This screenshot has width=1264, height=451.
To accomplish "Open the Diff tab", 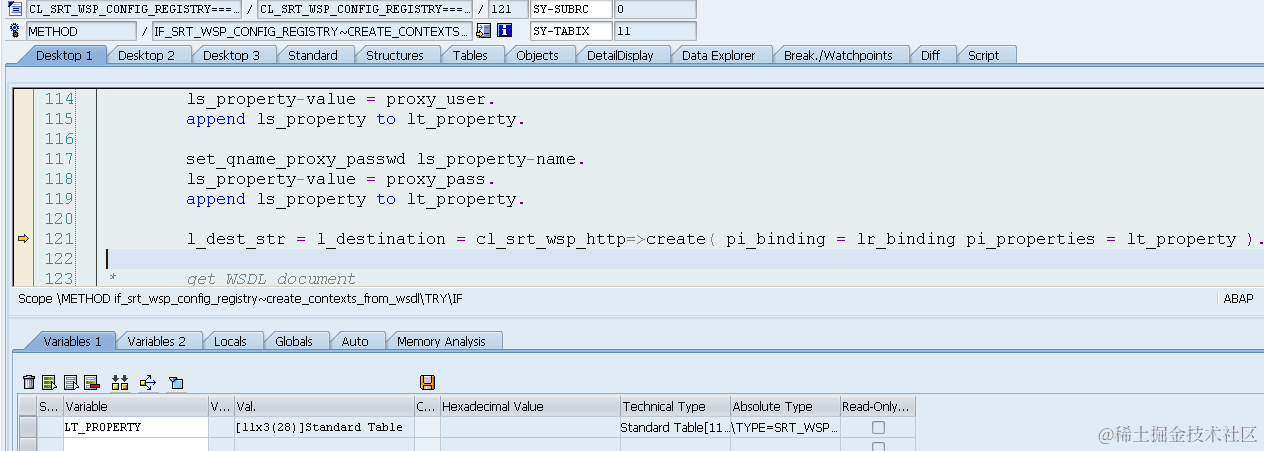I will 930,55.
